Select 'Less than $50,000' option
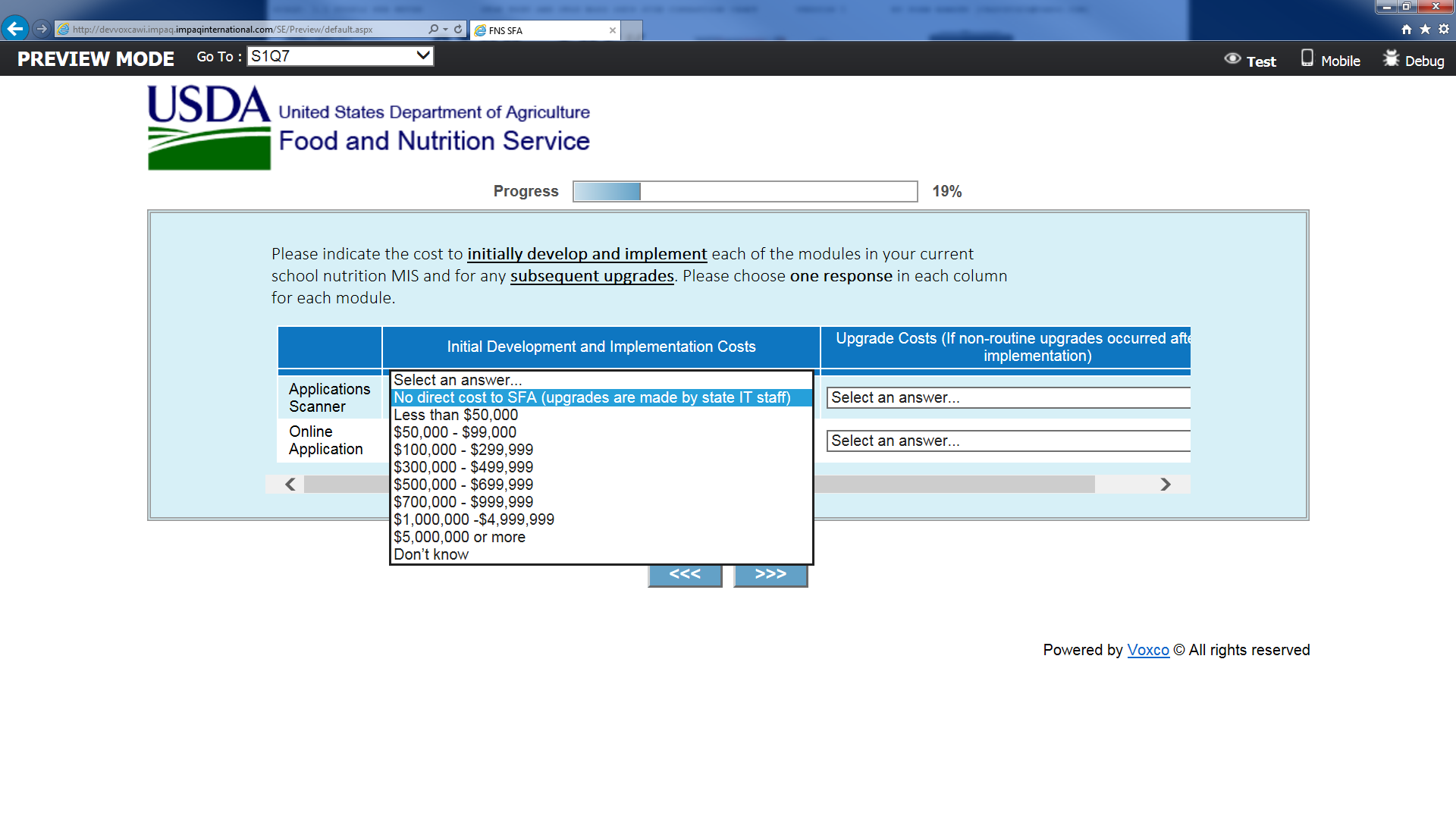The image size is (1456, 819). (x=456, y=415)
